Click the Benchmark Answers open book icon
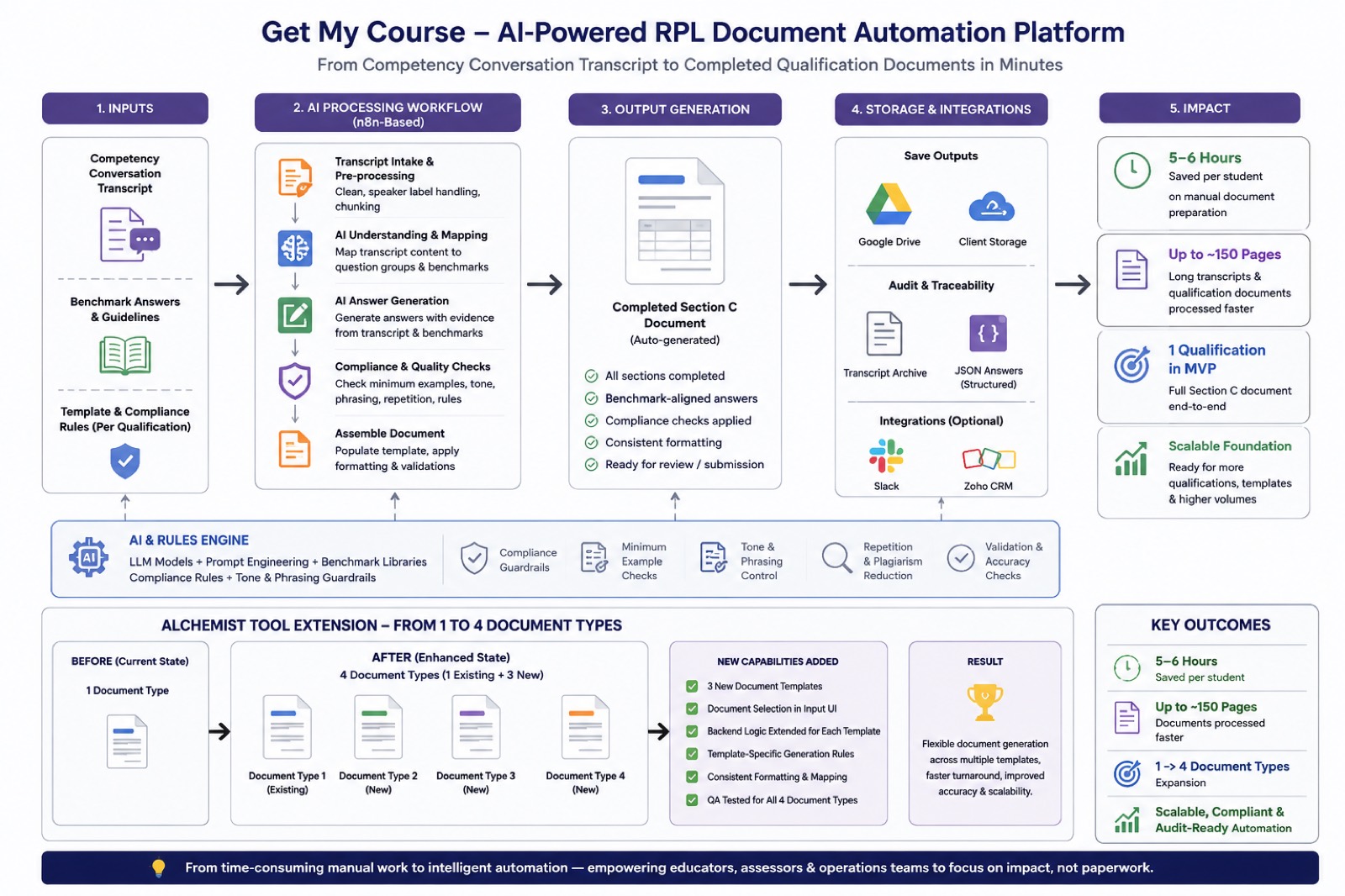Image resolution: width=1345 pixels, height=896 pixels. click(x=125, y=356)
